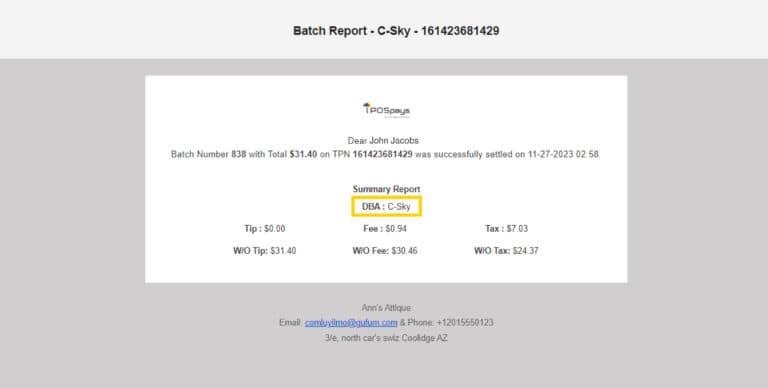Viewport: 768px width, 388px height.
Task: Select the DBA : C-Sky text
Action: (x=386, y=207)
